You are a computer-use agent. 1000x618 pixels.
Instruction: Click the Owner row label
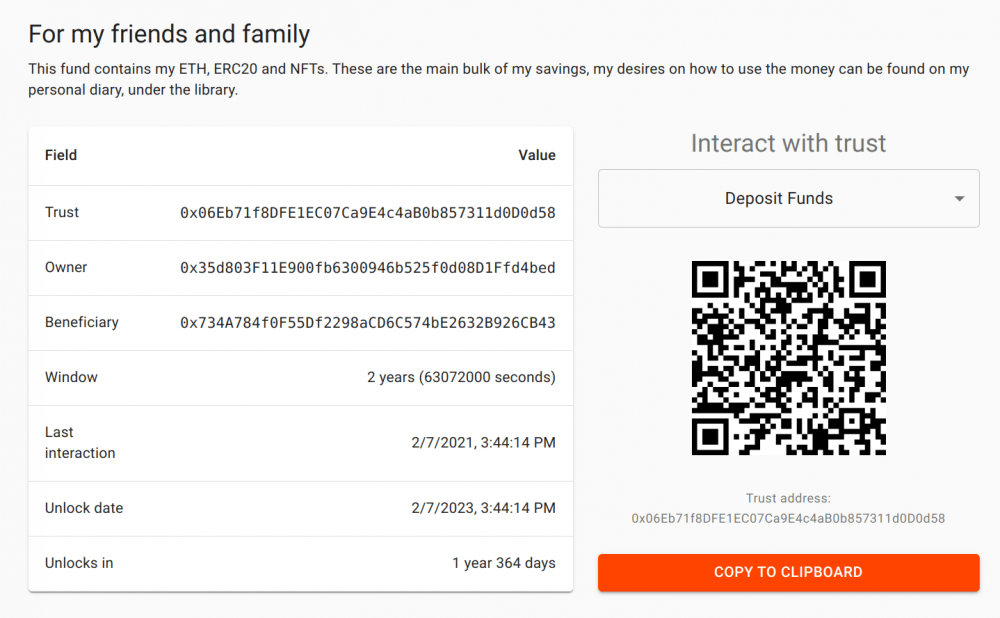pos(66,267)
